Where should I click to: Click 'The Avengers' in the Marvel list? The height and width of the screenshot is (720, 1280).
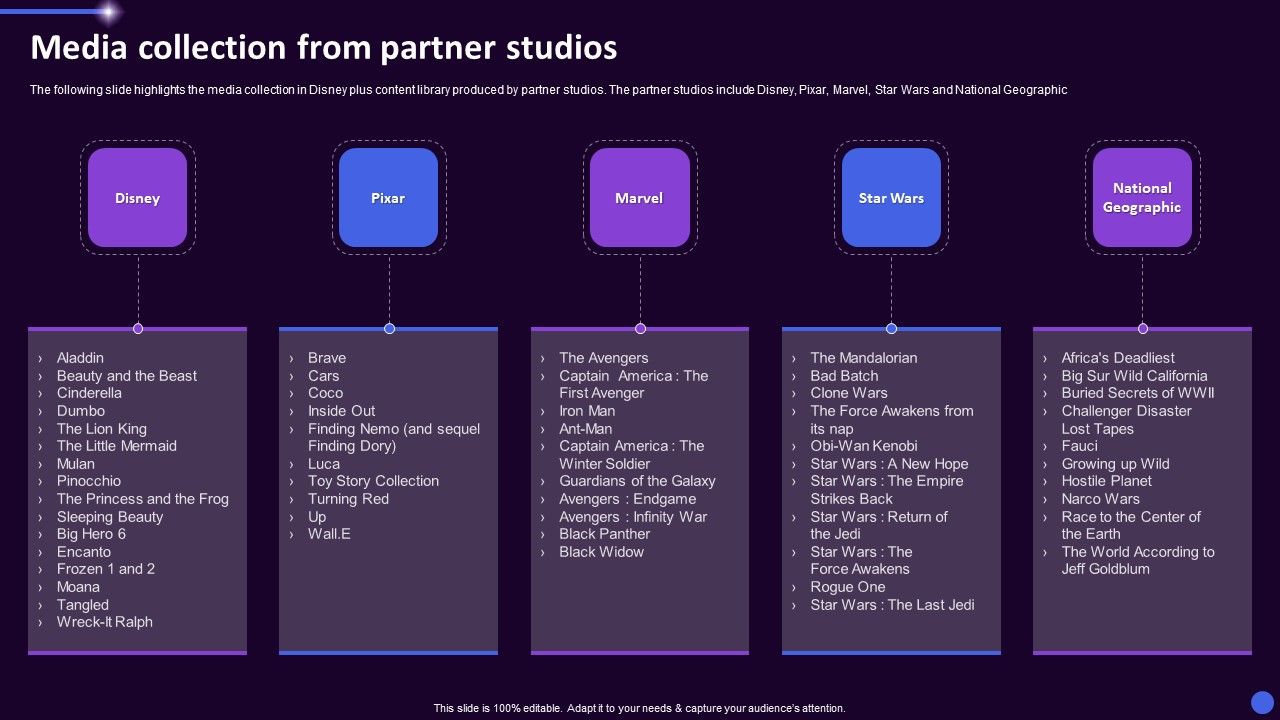pyautogui.click(x=604, y=358)
